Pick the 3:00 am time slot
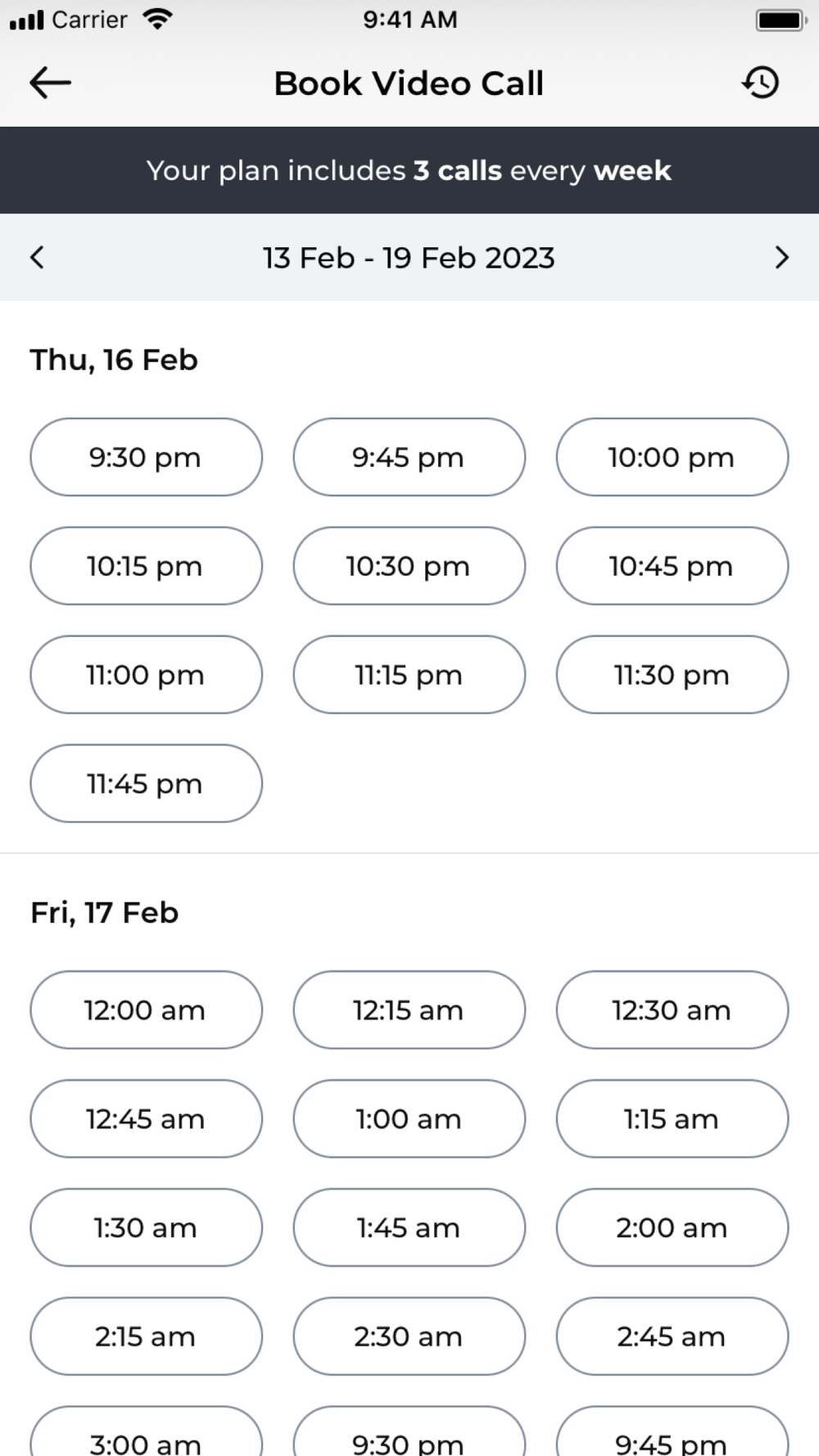 click(x=147, y=1431)
